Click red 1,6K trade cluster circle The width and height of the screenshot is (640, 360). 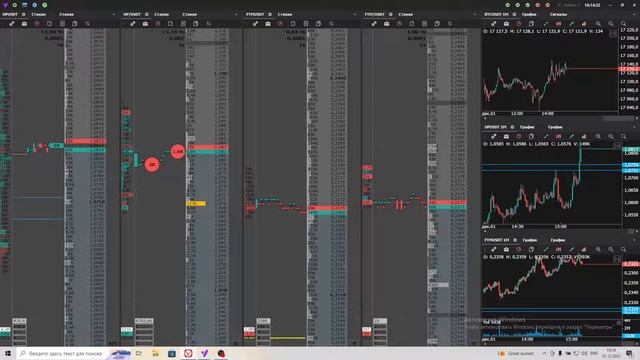[x=178, y=151]
